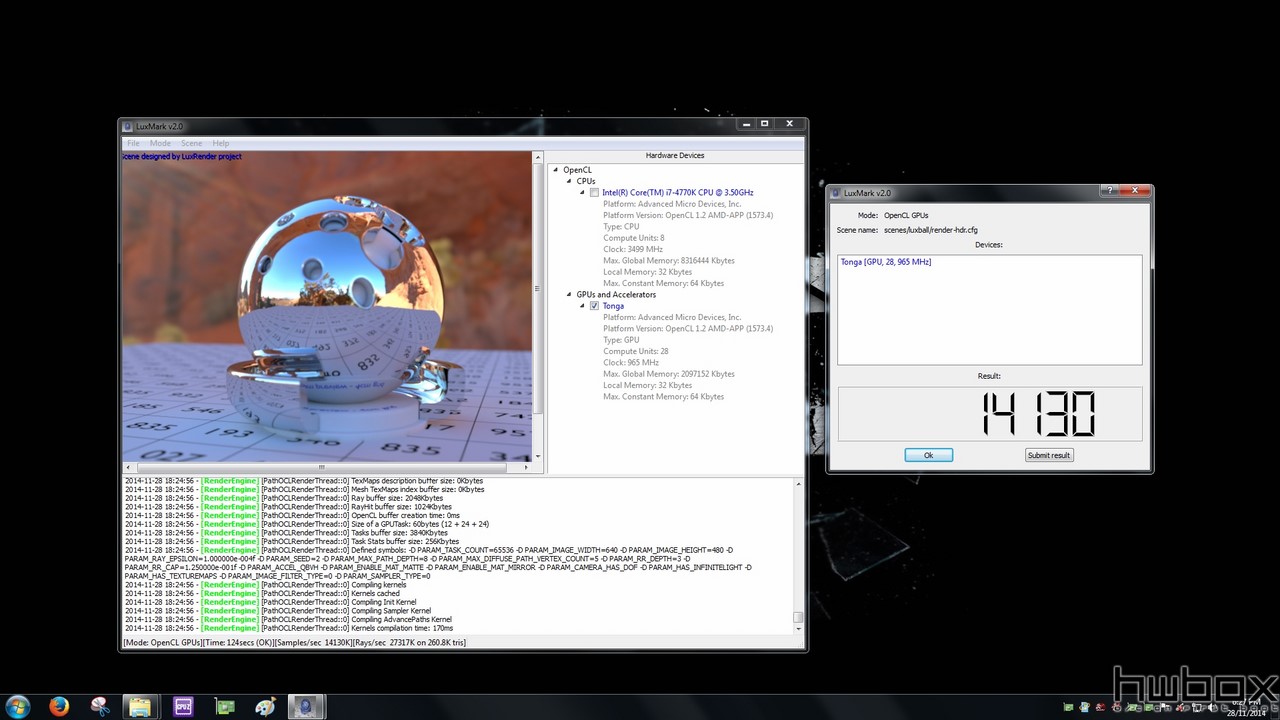This screenshot has height=720, width=1280.
Task: Click the 'Compute Units: 28' row
Action: click(636, 351)
